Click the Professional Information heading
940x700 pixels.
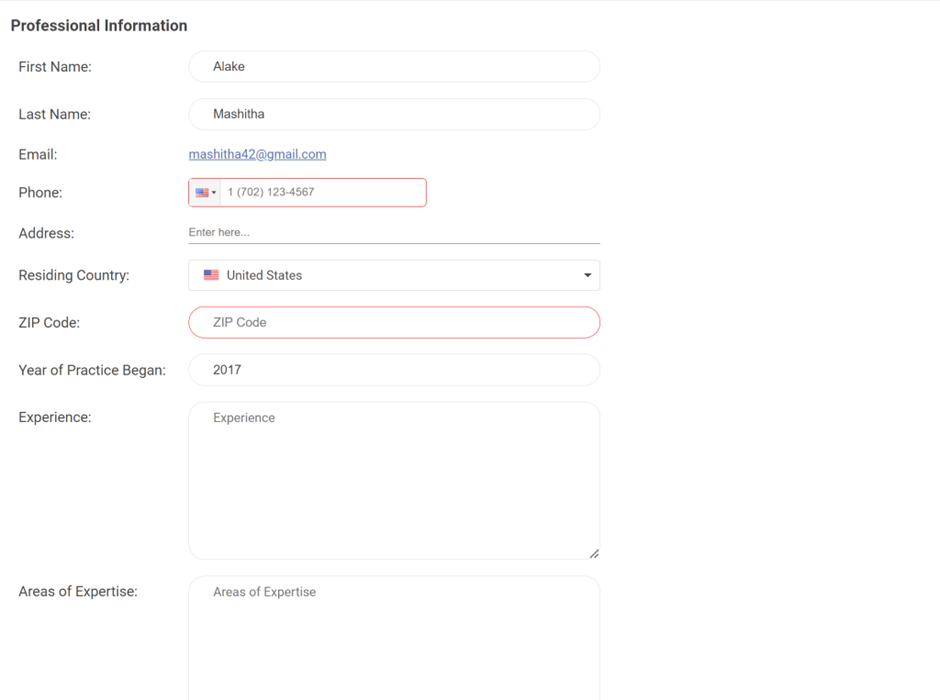(x=98, y=25)
